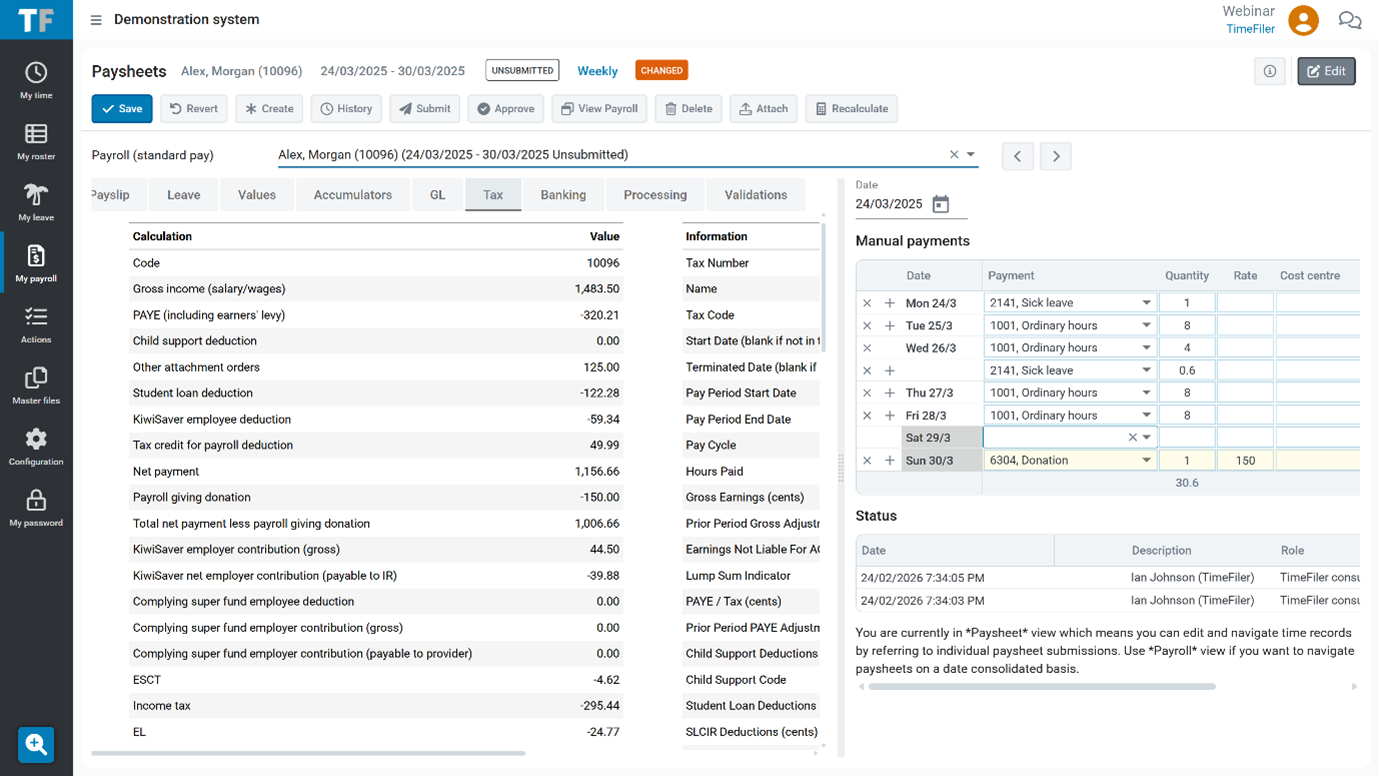Go to My leave palm tree icon
Screen dimensions: 1379x776
click(x=36, y=202)
